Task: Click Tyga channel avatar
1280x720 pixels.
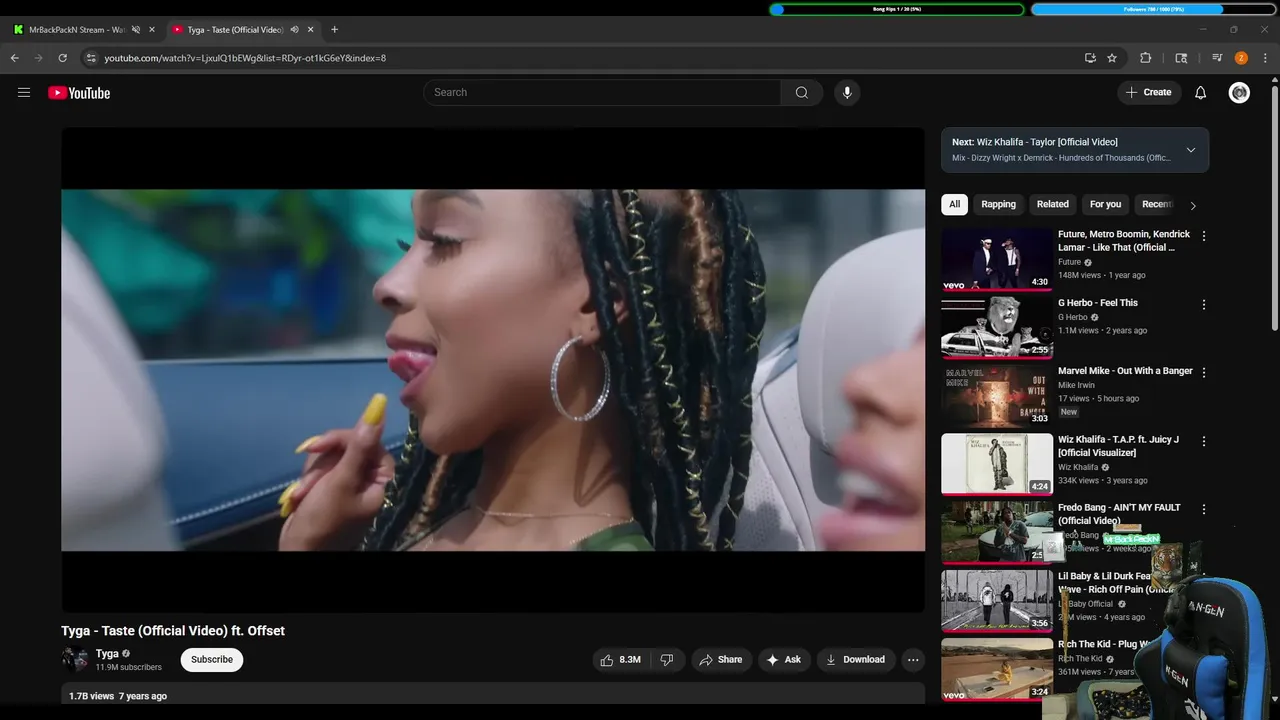Action: 75,659
